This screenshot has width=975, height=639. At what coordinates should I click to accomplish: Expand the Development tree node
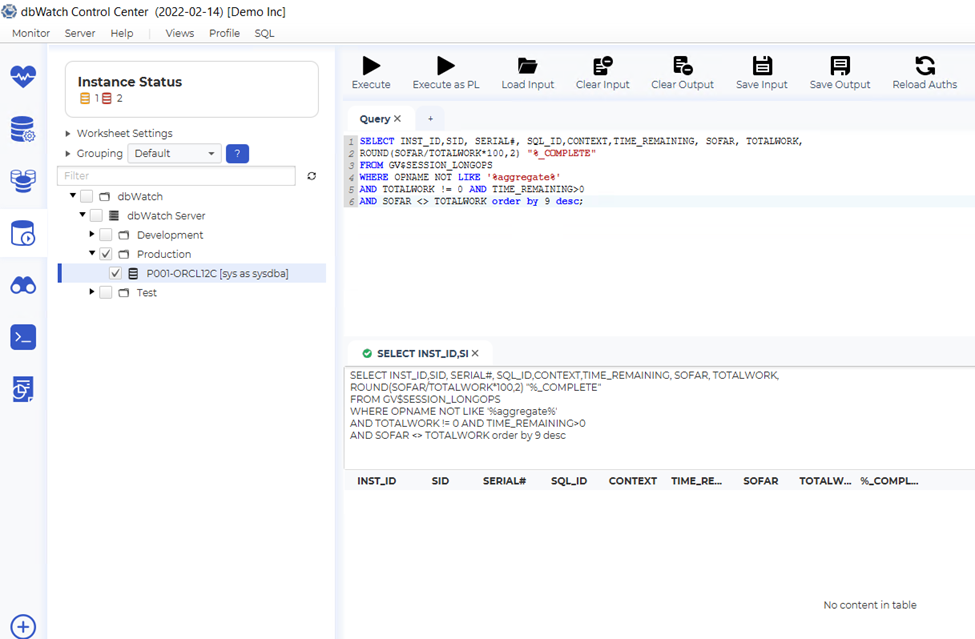tap(92, 234)
